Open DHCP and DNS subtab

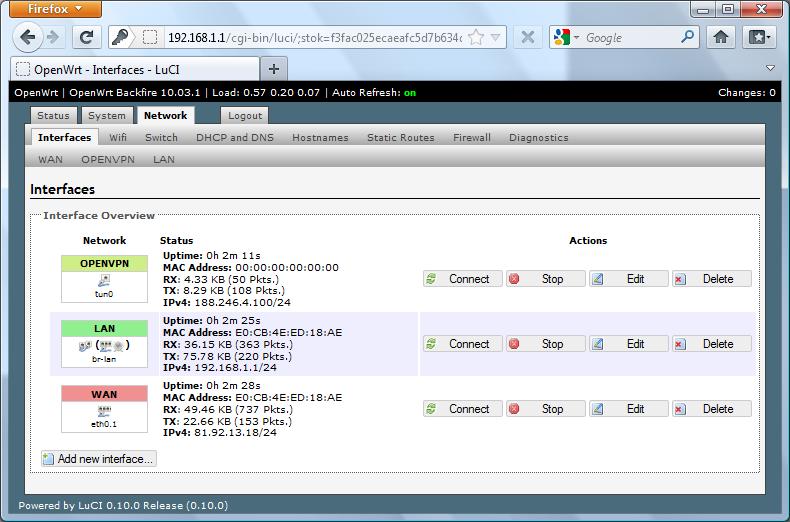click(235, 138)
